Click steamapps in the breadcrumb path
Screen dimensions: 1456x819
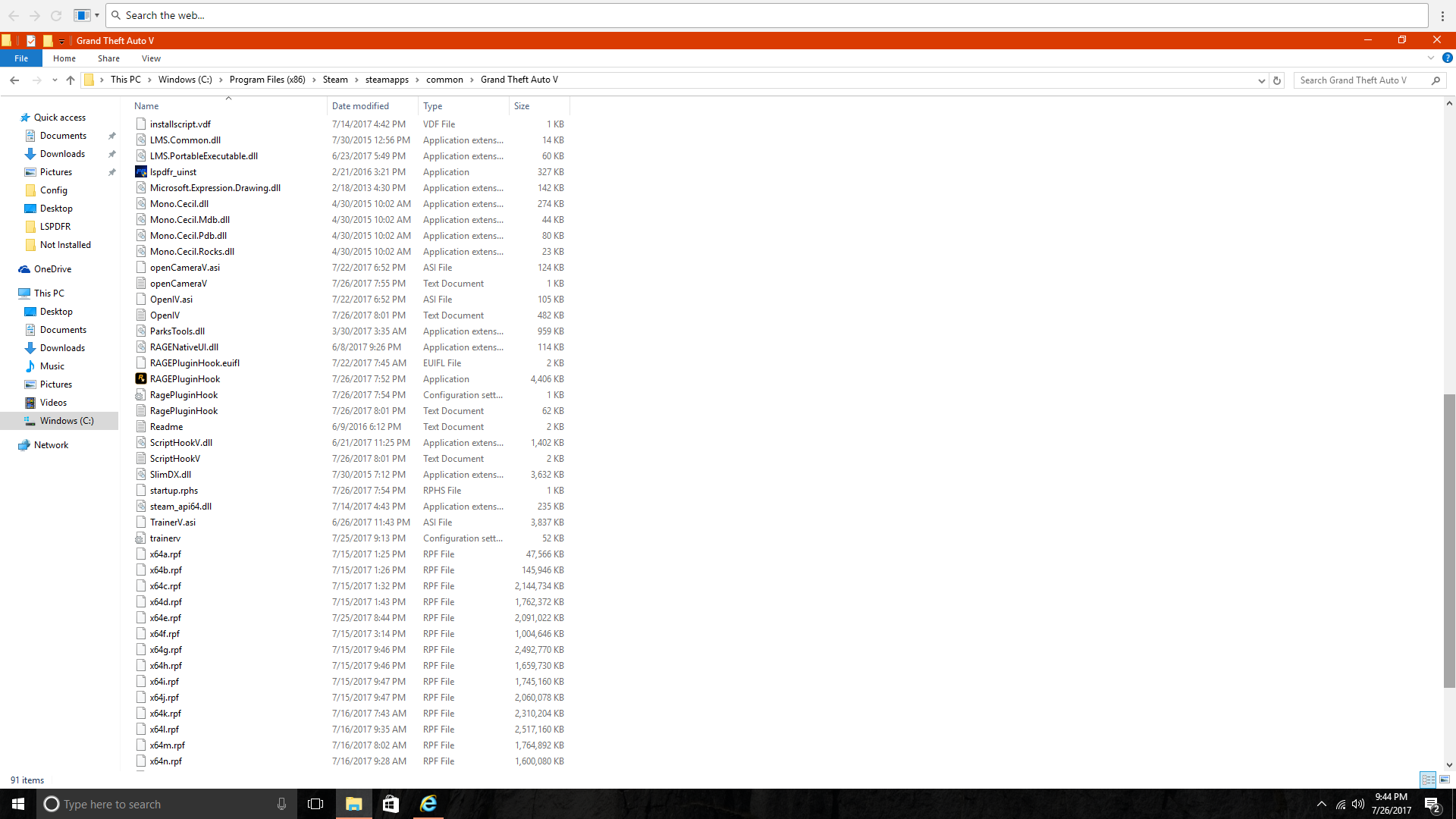tap(387, 80)
